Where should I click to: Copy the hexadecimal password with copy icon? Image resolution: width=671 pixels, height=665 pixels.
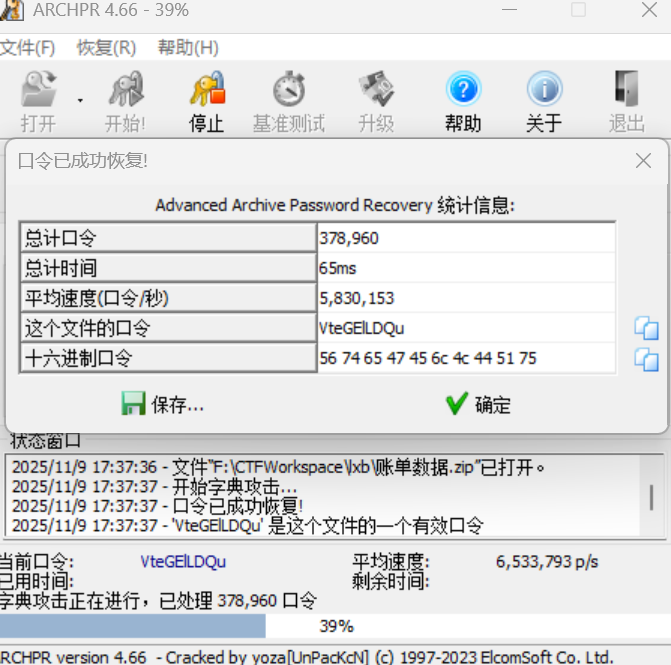pos(646,359)
